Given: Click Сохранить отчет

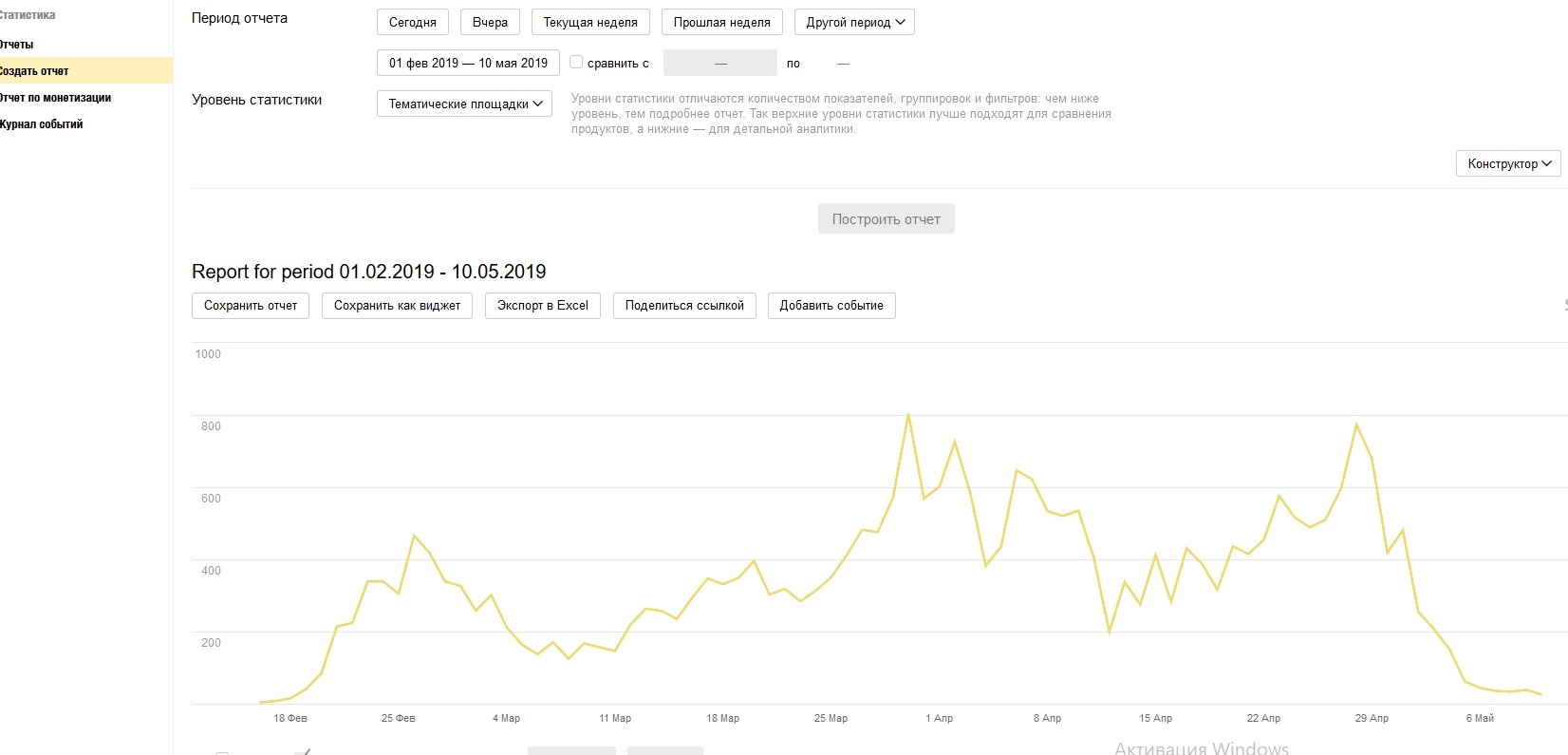Looking at the screenshot, I should point(251,306).
